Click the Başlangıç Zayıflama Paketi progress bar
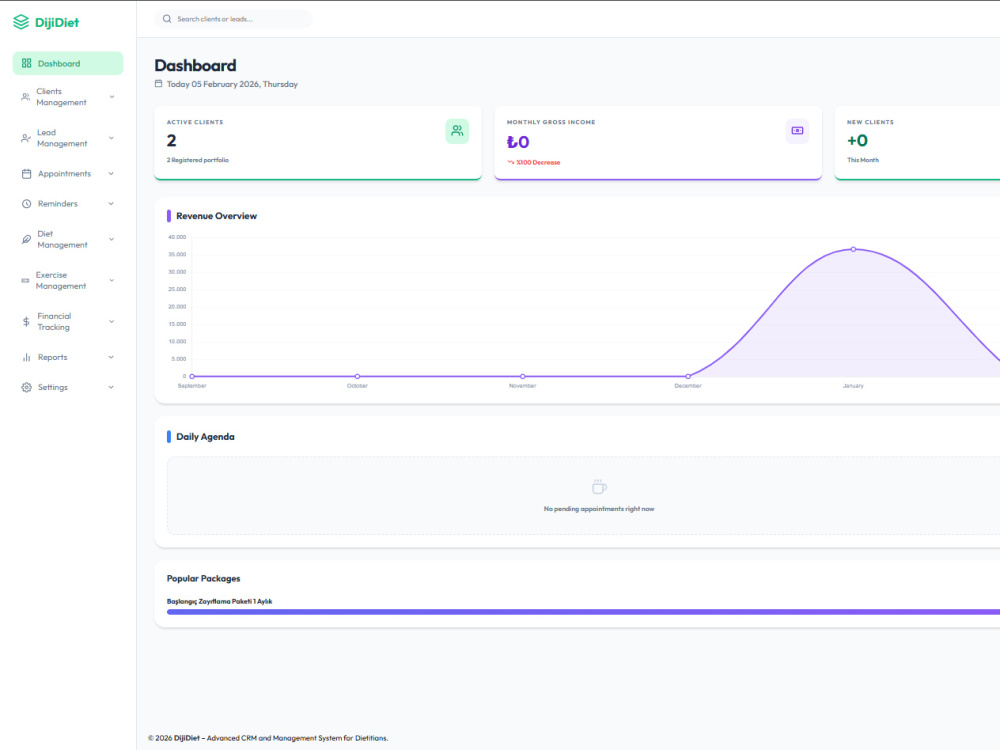The image size is (1000, 750). [x=584, y=612]
